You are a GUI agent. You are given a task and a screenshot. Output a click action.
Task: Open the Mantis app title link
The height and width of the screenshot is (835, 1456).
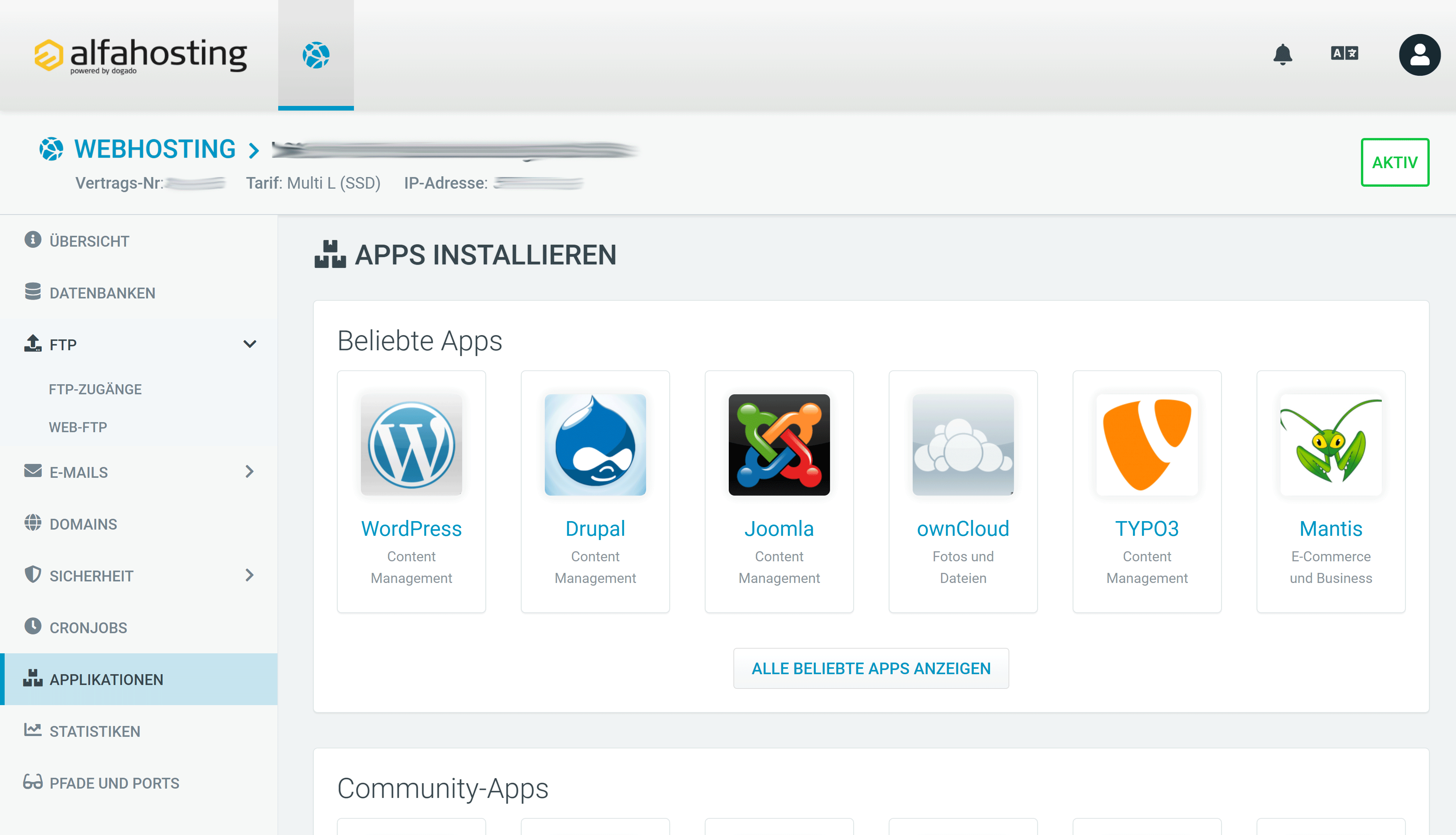click(1331, 529)
